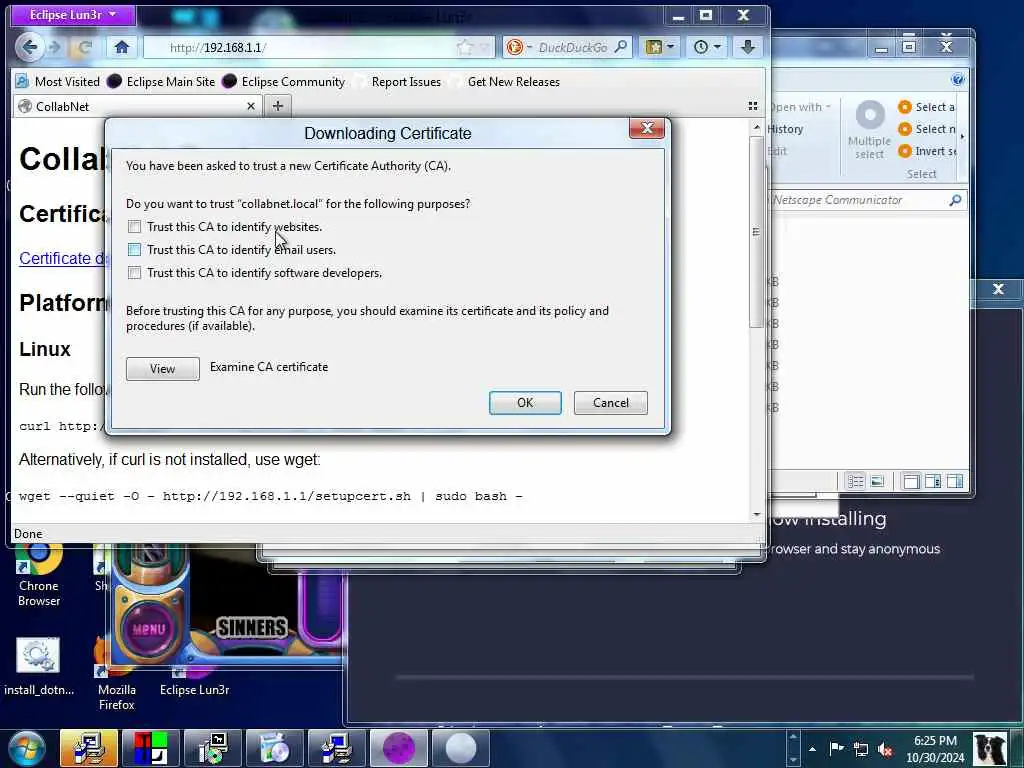Click the Forward arrow in the browser toolbar
The width and height of the screenshot is (1024, 768).
click(x=55, y=47)
